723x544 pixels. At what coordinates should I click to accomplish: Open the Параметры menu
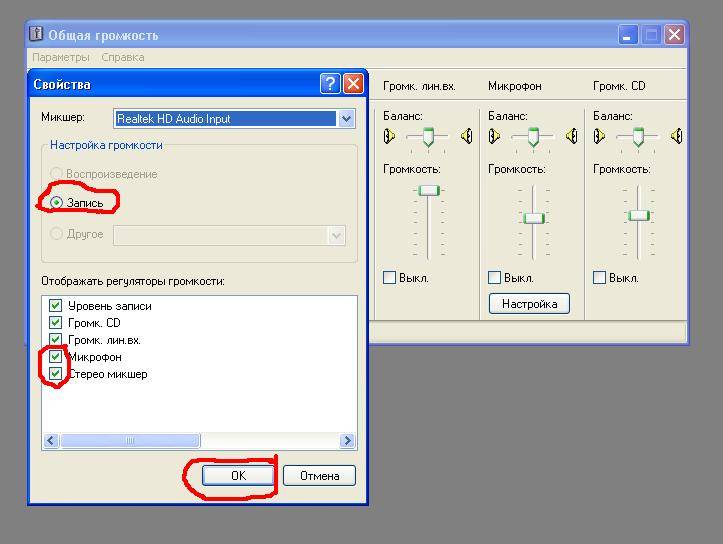(60, 57)
